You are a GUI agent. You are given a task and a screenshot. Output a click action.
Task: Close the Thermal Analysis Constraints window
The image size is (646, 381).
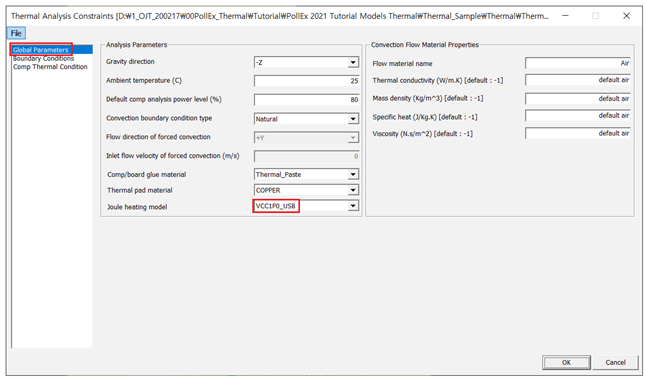(626, 16)
